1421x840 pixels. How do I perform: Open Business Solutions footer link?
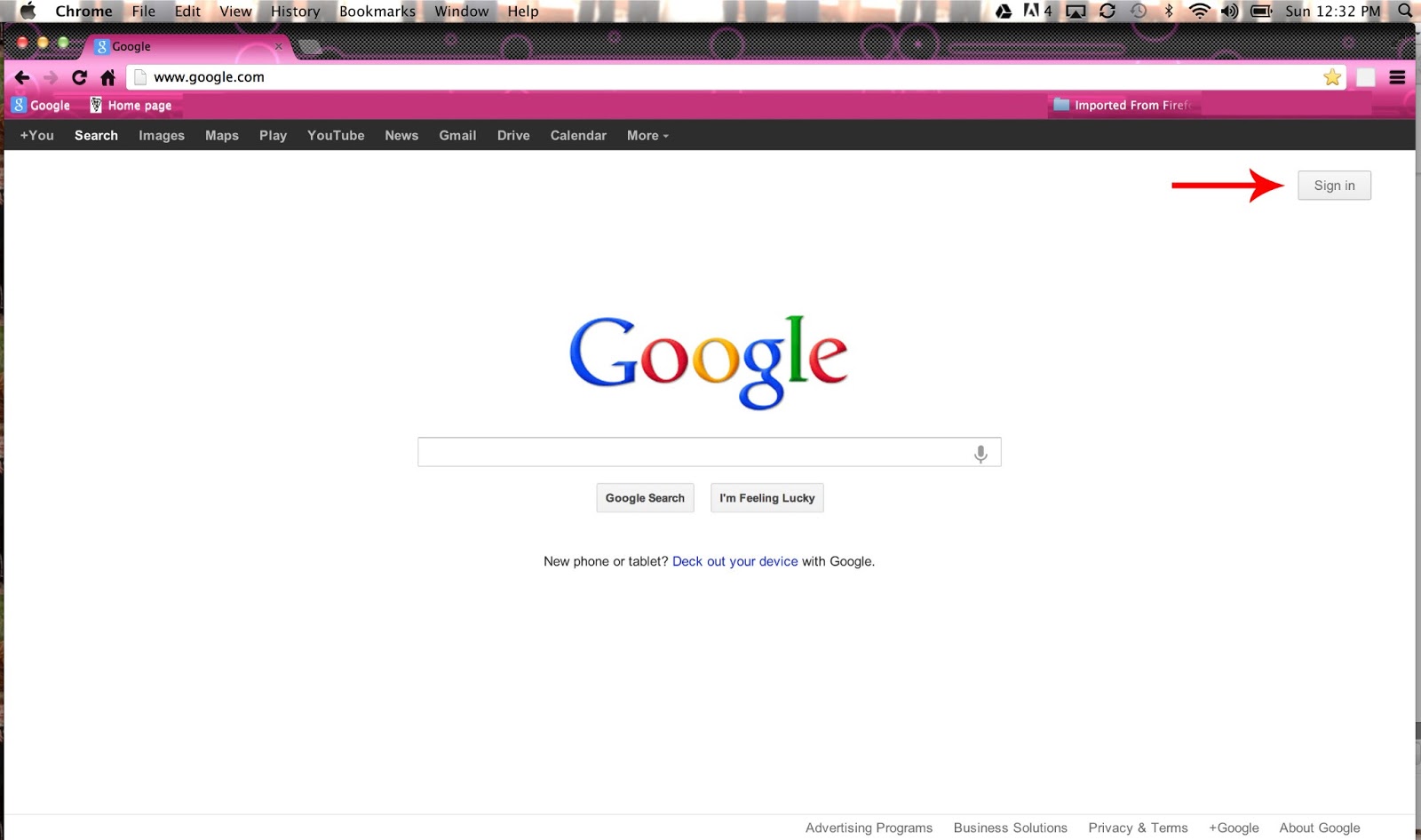coord(1011,828)
